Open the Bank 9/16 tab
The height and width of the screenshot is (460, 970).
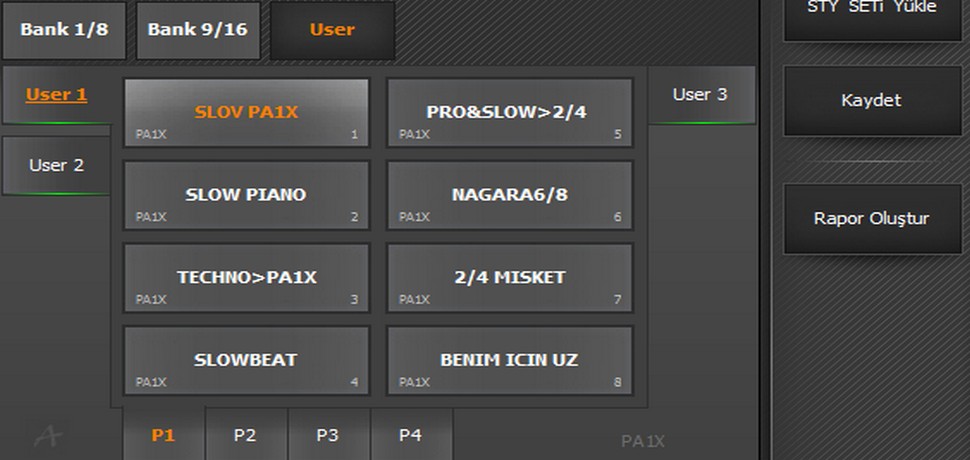(199, 30)
